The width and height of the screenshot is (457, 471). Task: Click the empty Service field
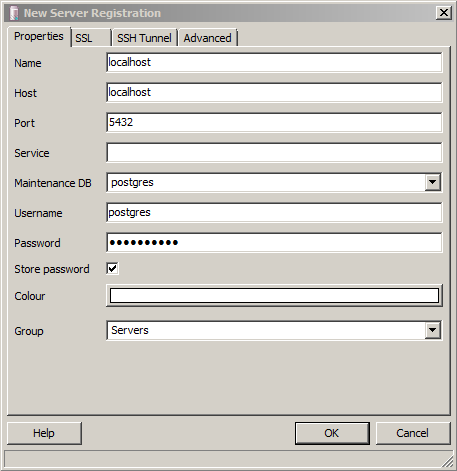pos(274,152)
